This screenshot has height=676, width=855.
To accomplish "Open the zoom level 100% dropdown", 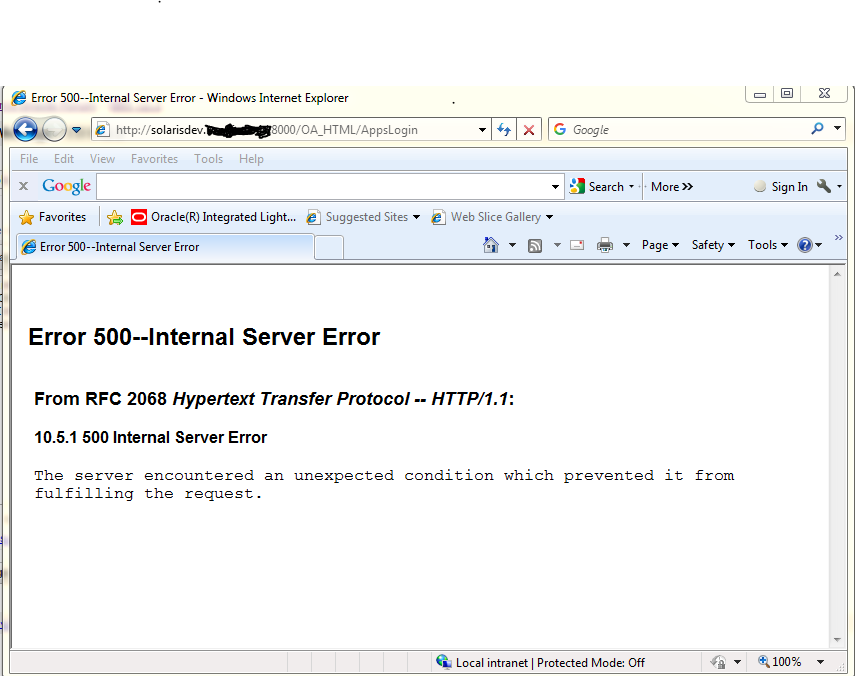I will (x=820, y=662).
